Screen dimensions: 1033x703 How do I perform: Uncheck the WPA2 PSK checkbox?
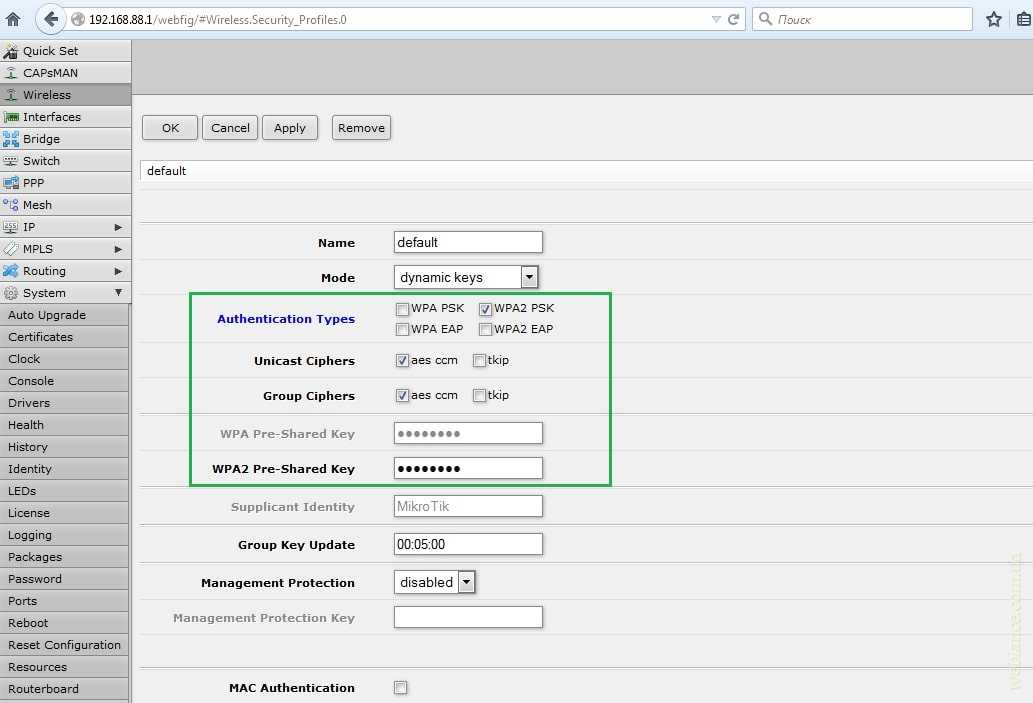point(485,309)
